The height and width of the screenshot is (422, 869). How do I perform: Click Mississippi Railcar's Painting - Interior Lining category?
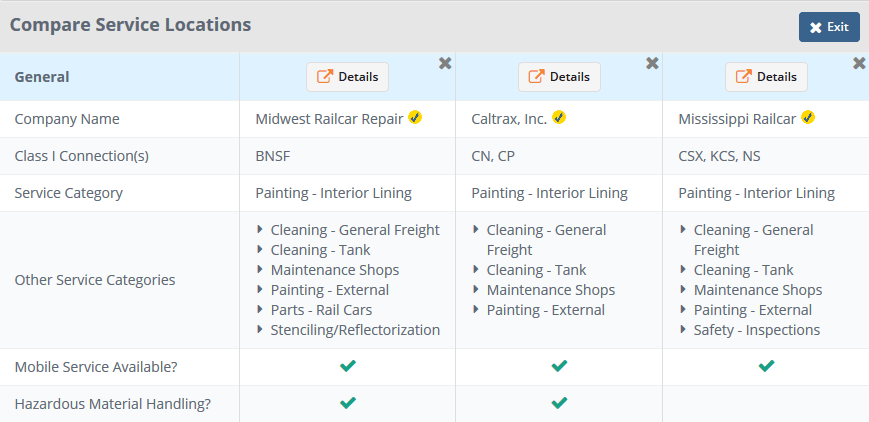click(756, 193)
